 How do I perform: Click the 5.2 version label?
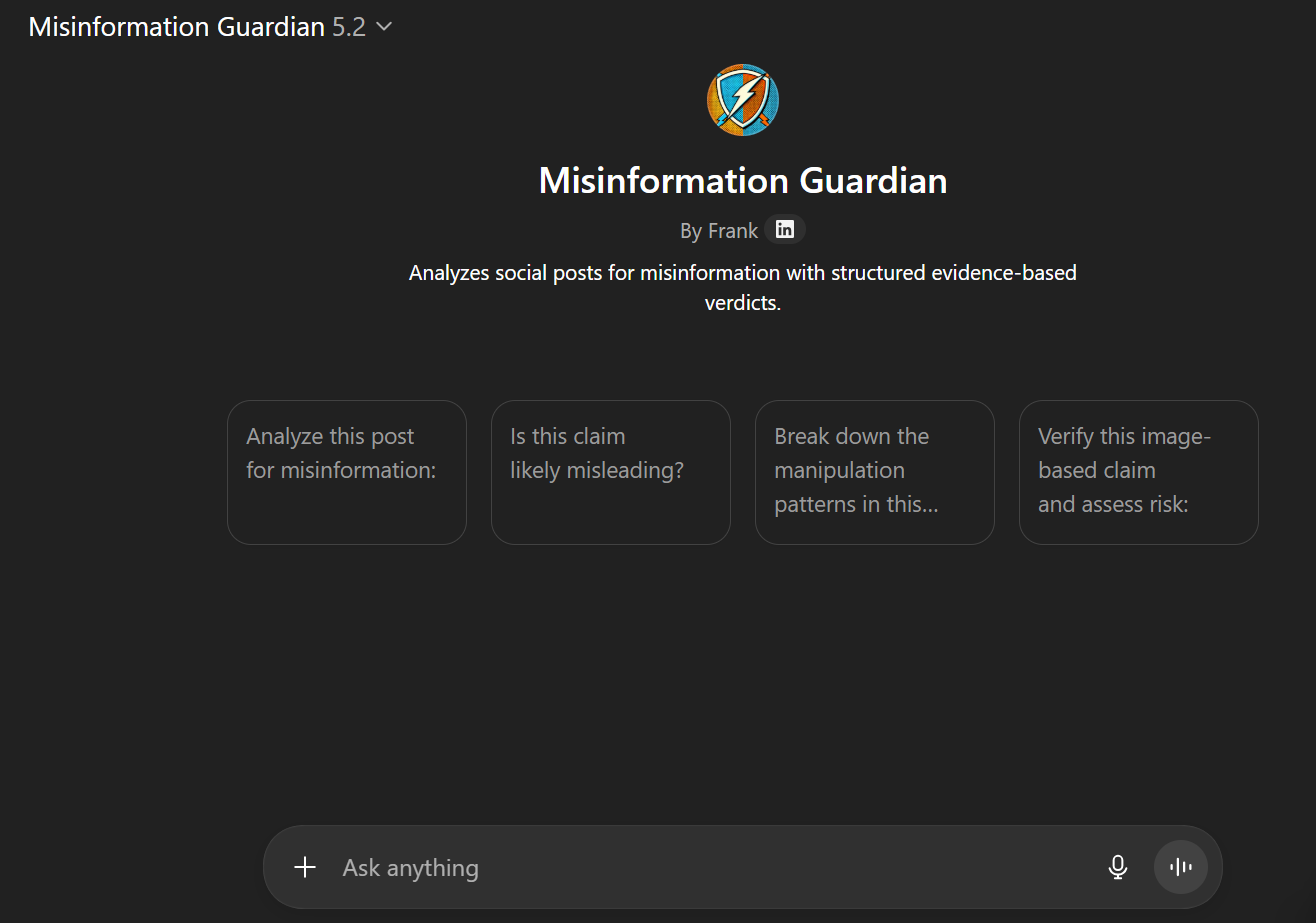tap(349, 28)
